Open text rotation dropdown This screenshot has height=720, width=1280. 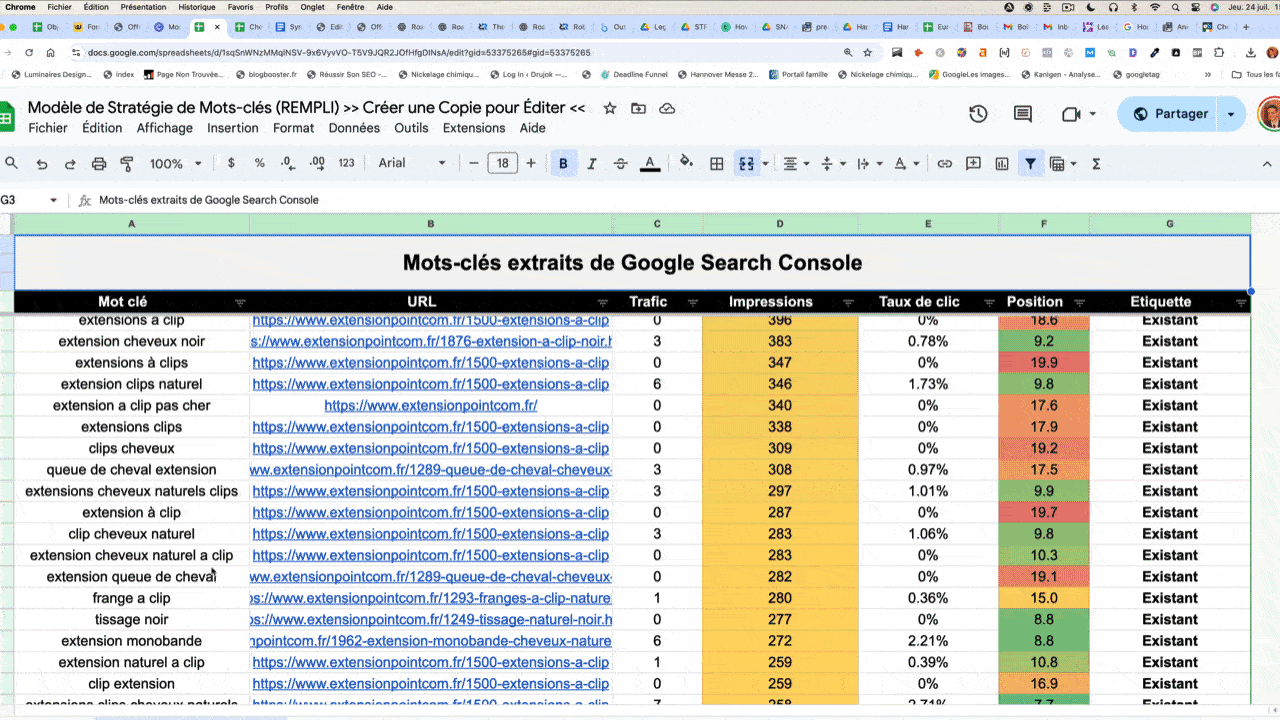[906, 163]
